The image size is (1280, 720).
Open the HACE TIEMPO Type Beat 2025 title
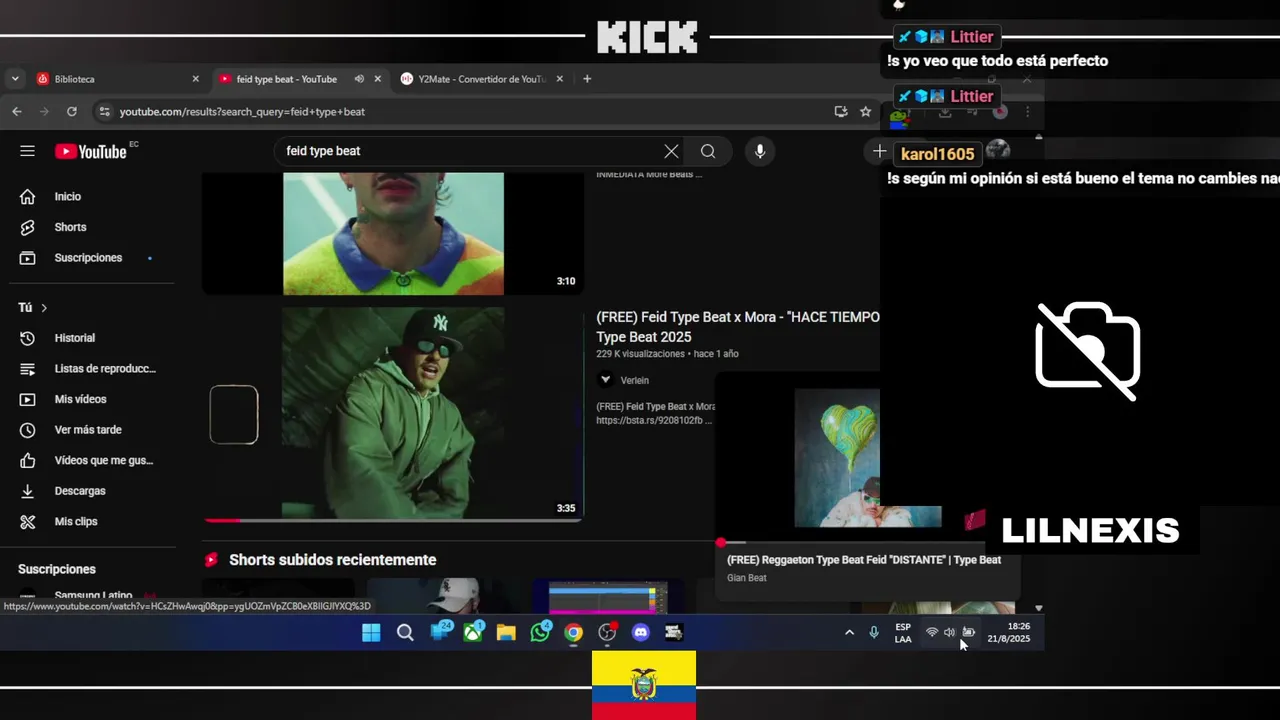[738, 327]
